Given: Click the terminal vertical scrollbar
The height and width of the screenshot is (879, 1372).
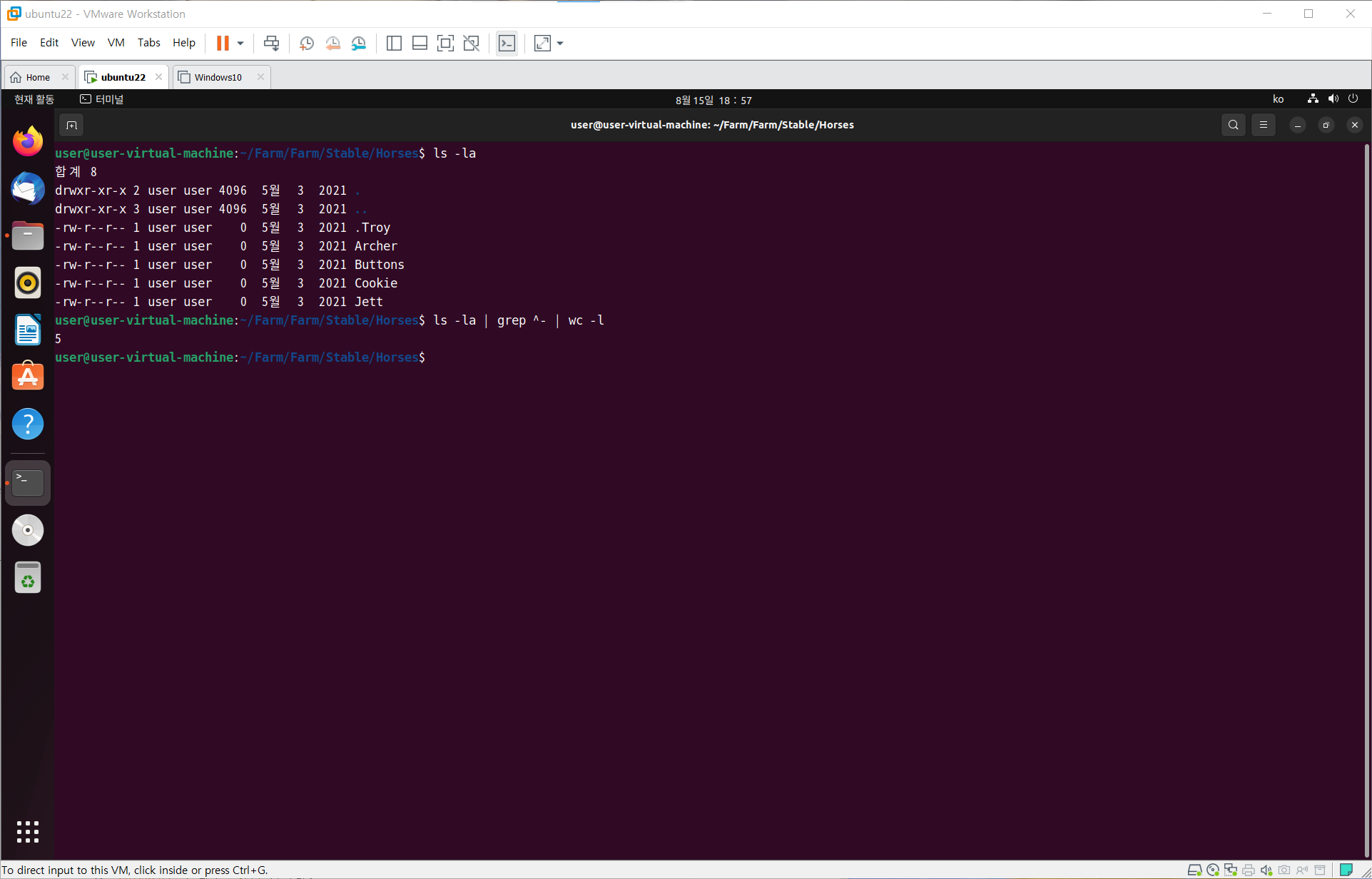Looking at the screenshot, I should coord(1367,499).
